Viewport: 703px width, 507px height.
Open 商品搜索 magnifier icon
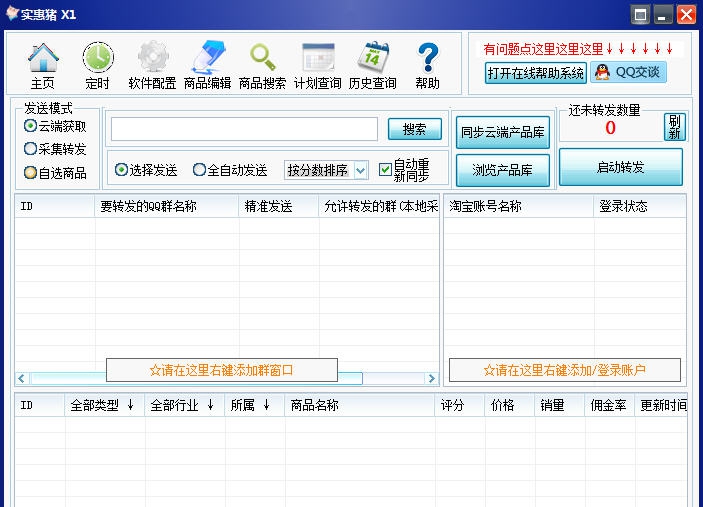pos(263,66)
